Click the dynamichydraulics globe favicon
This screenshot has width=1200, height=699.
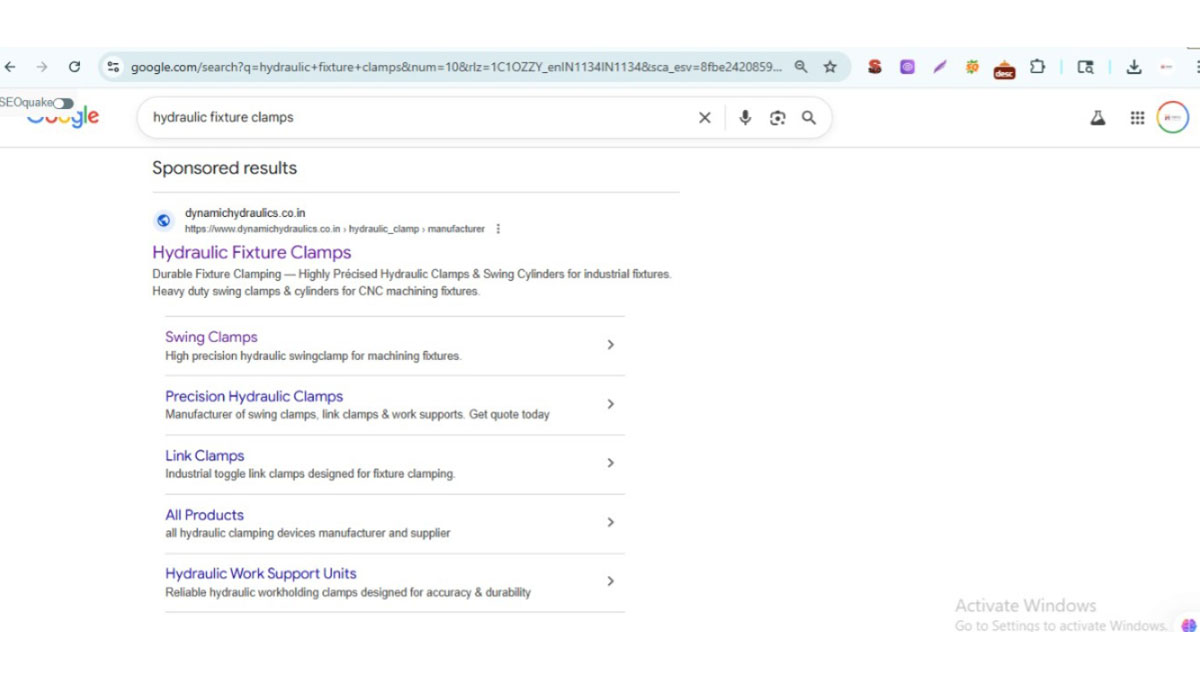pos(164,221)
